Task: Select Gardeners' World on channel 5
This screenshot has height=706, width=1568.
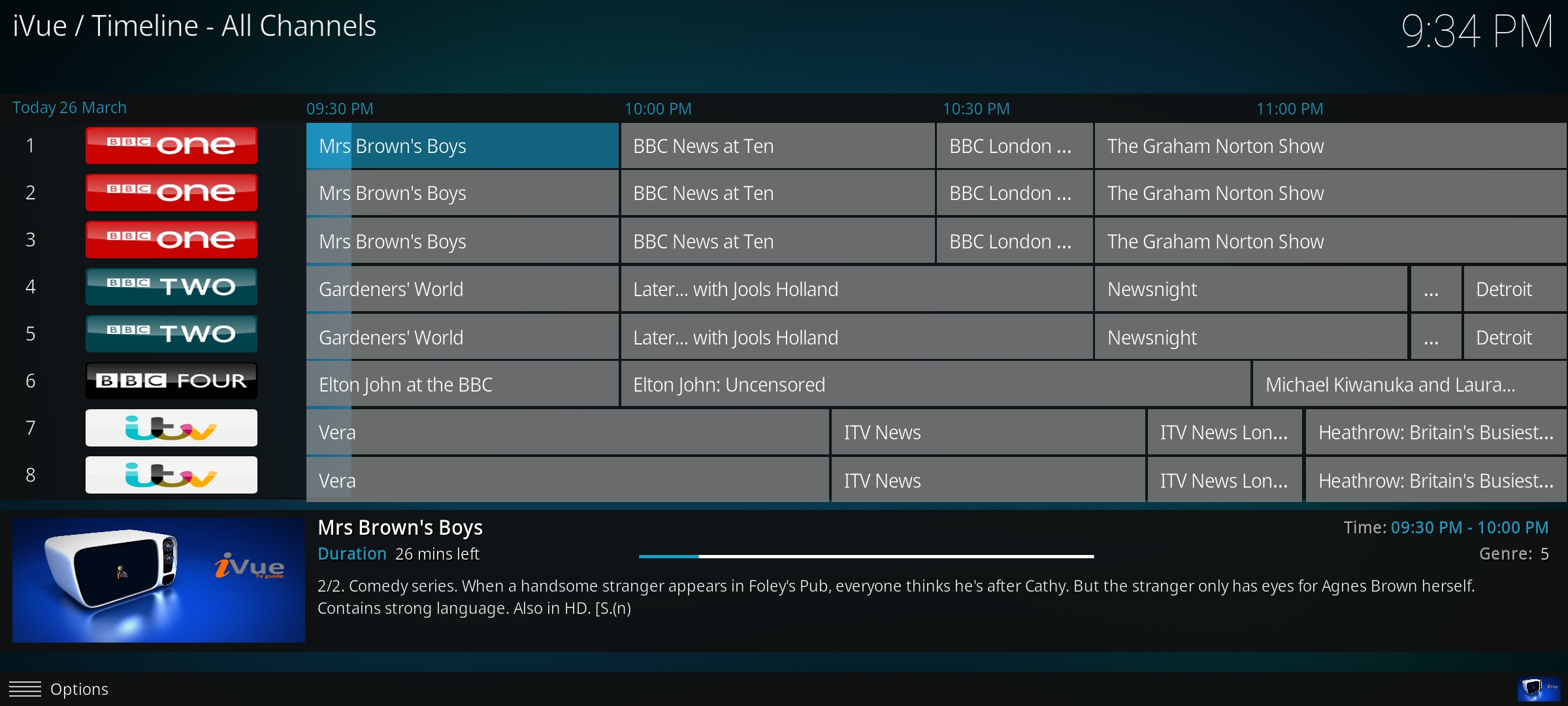Action: pos(462,337)
